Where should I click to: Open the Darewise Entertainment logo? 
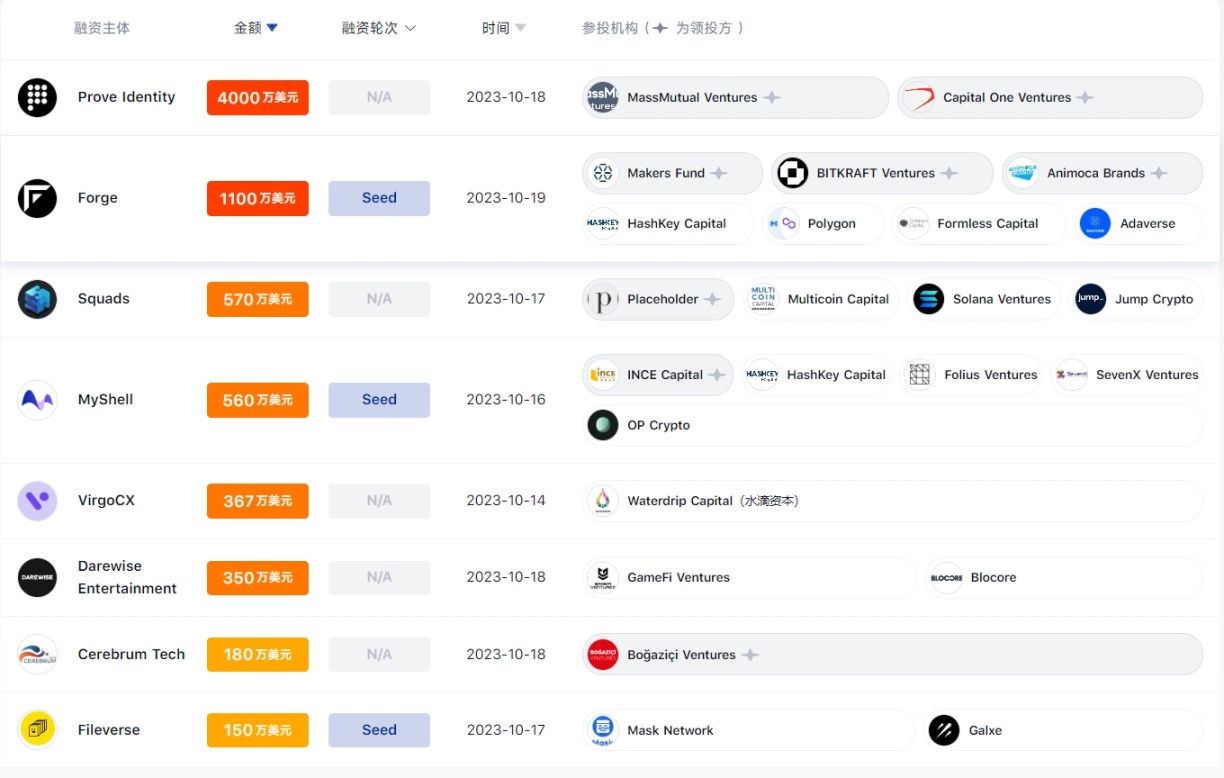click(x=37, y=578)
